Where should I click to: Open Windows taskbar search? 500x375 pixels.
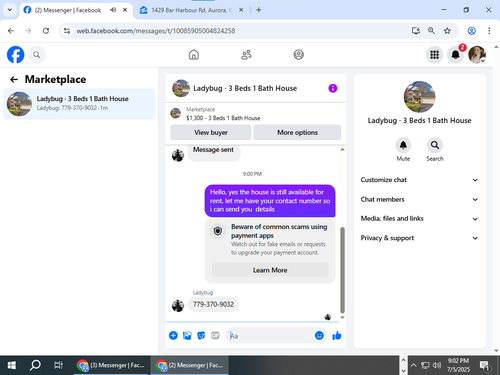[35, 365]
